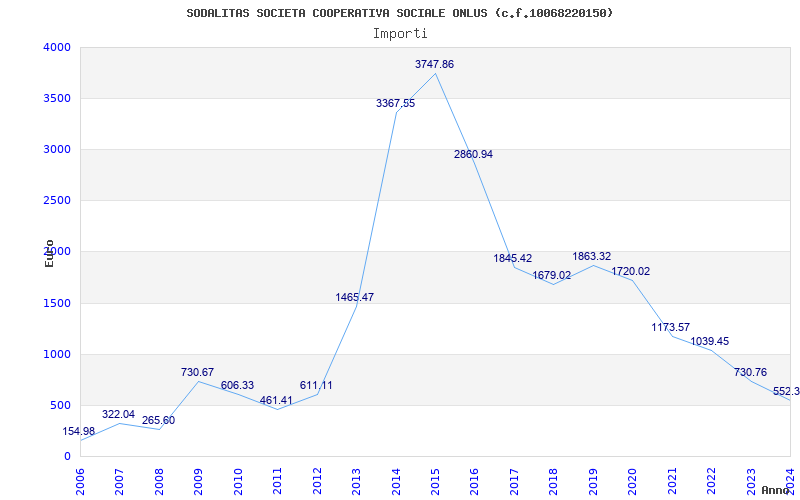Image resolution: width=800 pixels, height=500 pixels.
Task: Click the data label 461.41
Action: (276, 400)
